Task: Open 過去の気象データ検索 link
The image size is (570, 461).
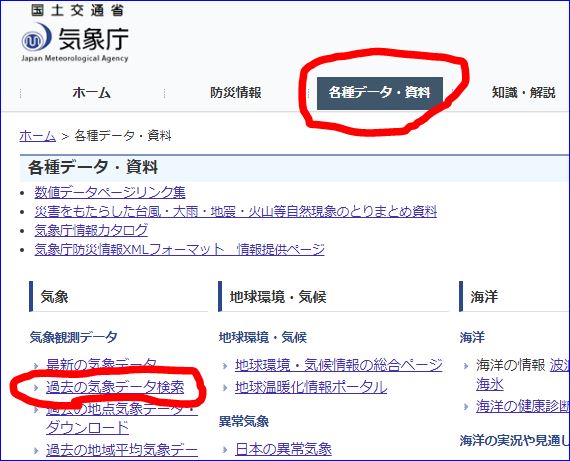Action: click(115, 388)
